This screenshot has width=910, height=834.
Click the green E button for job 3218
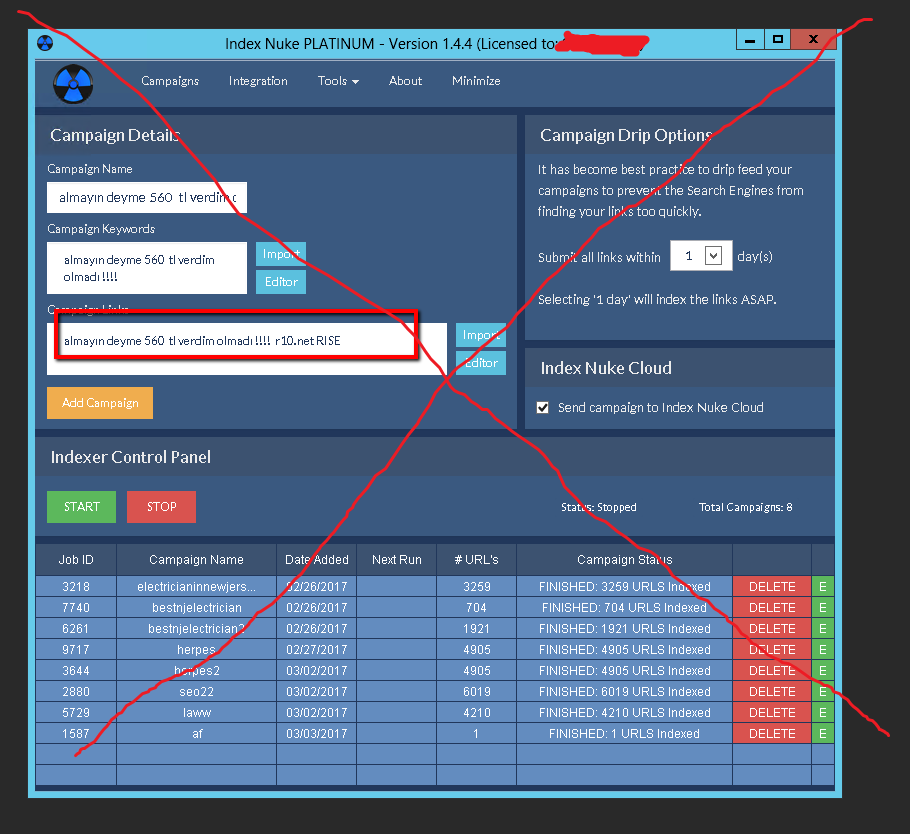[x=823, y=586]
